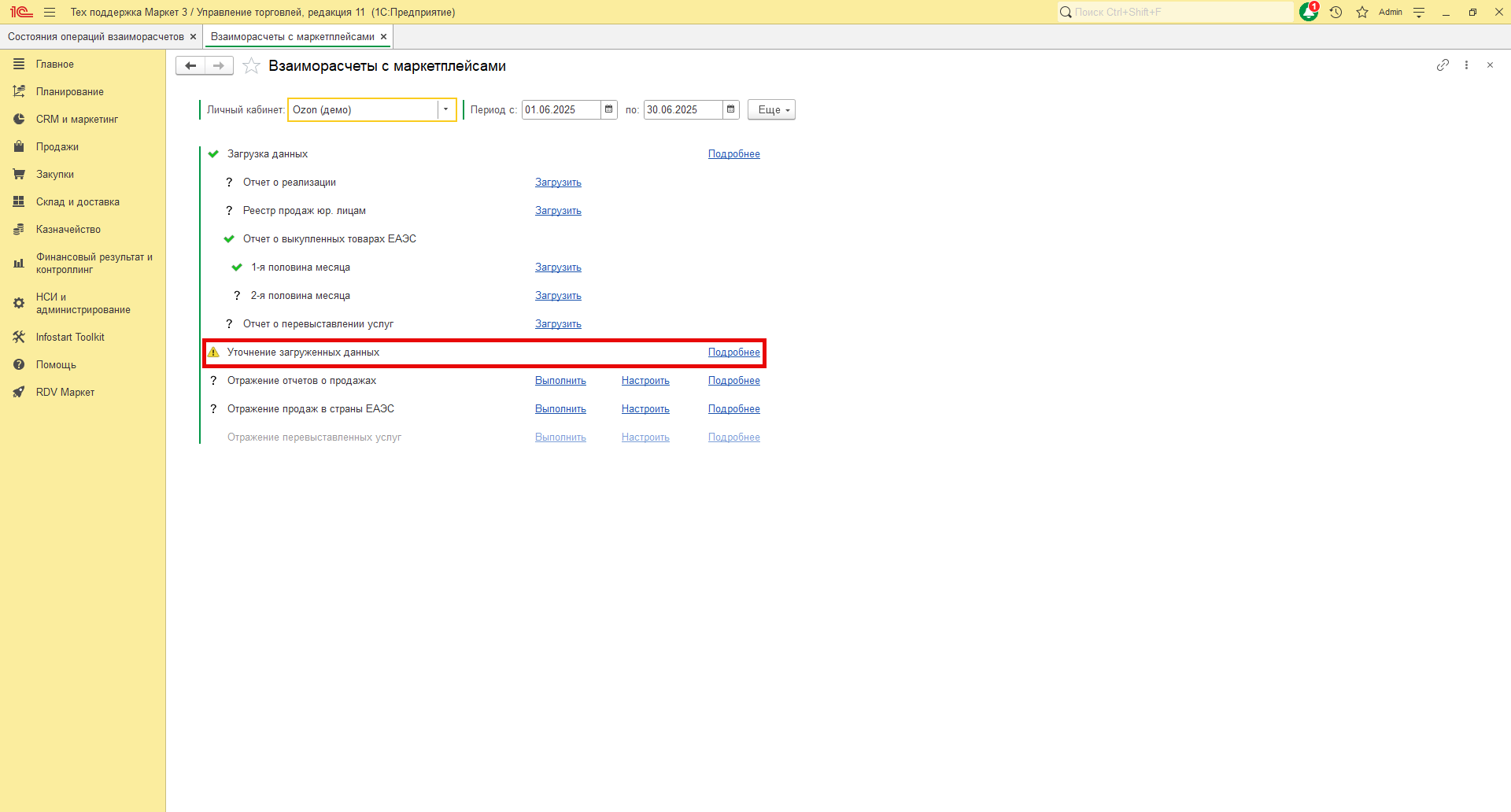Open calendar for period end date
The height and width of the screenshot is (812, 1511).
730,109
